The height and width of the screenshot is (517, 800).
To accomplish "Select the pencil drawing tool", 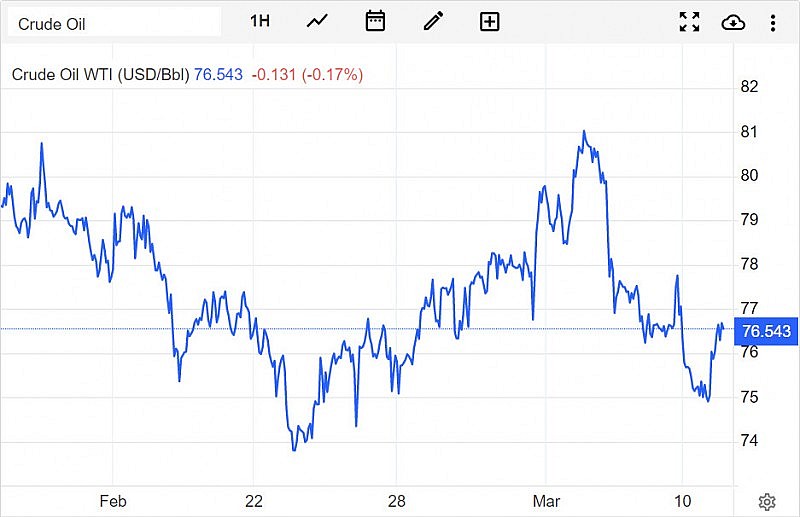I will coord(433,21).
